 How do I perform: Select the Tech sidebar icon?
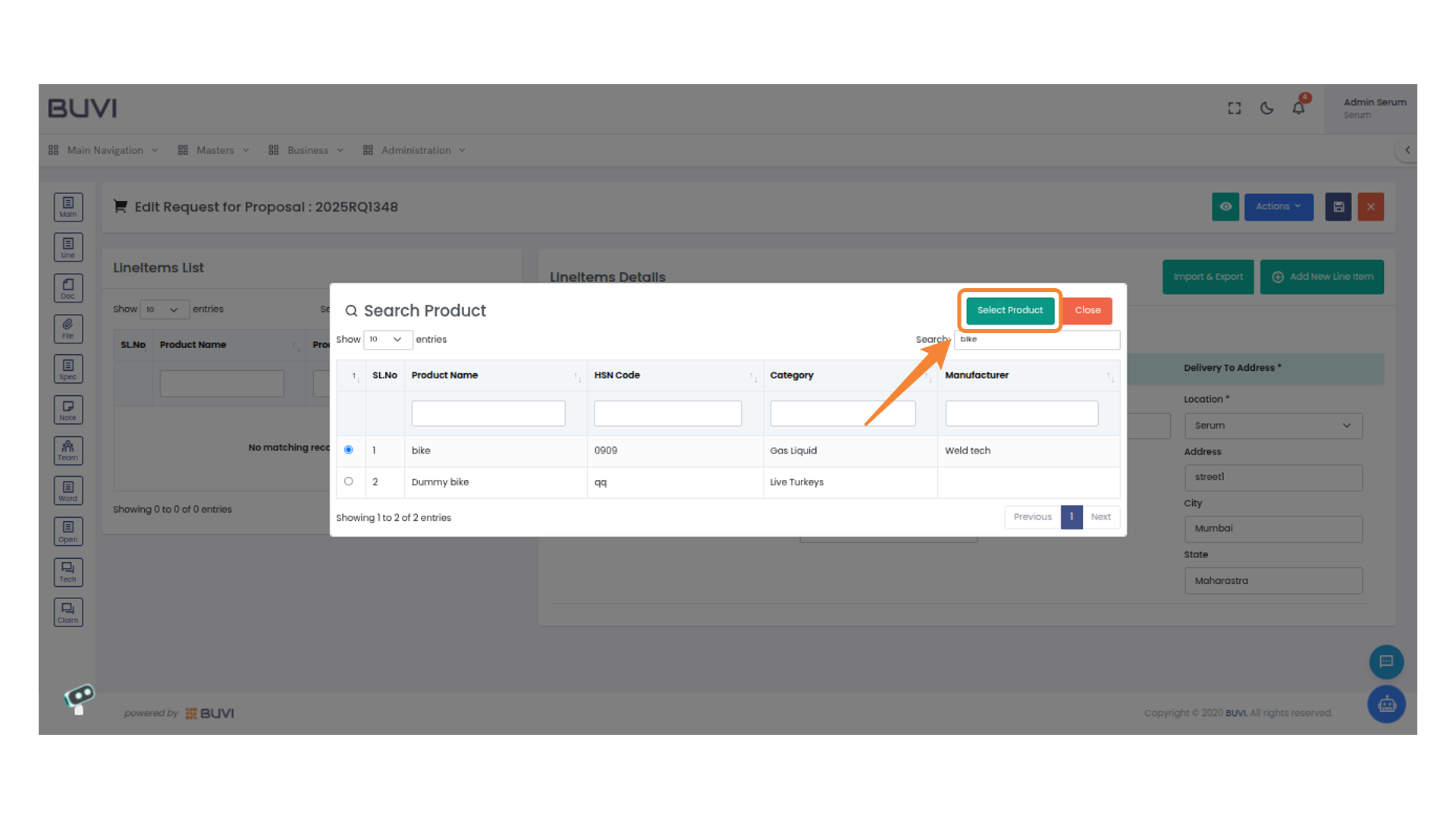click(68, 572)
